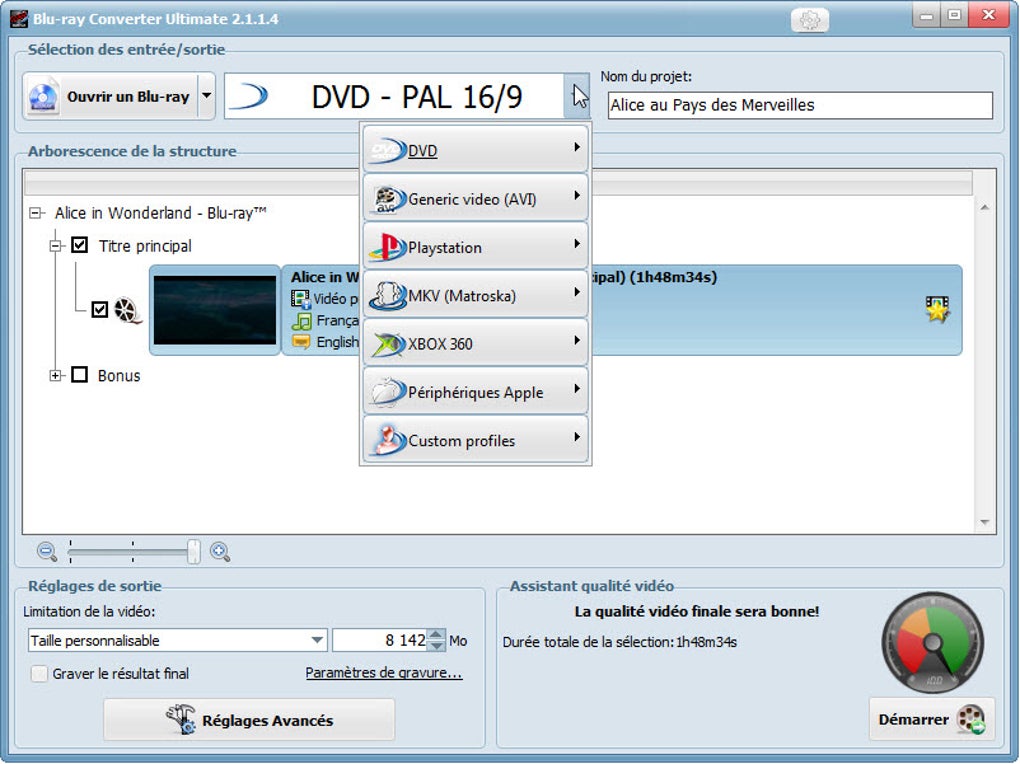Image resolution: width=1020 pixels, height=764 pixels.
Task: Click the Custom profiles person icon
Action: coord(387,441)
